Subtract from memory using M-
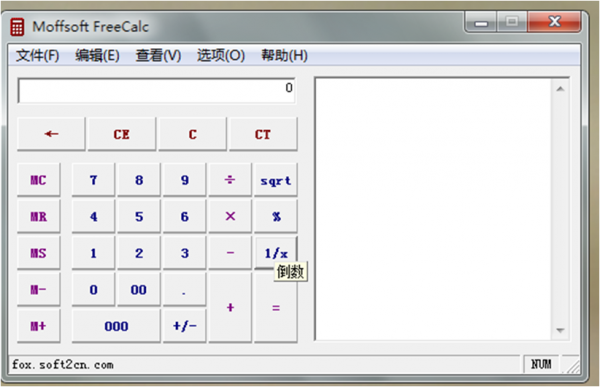 [39, 289]
